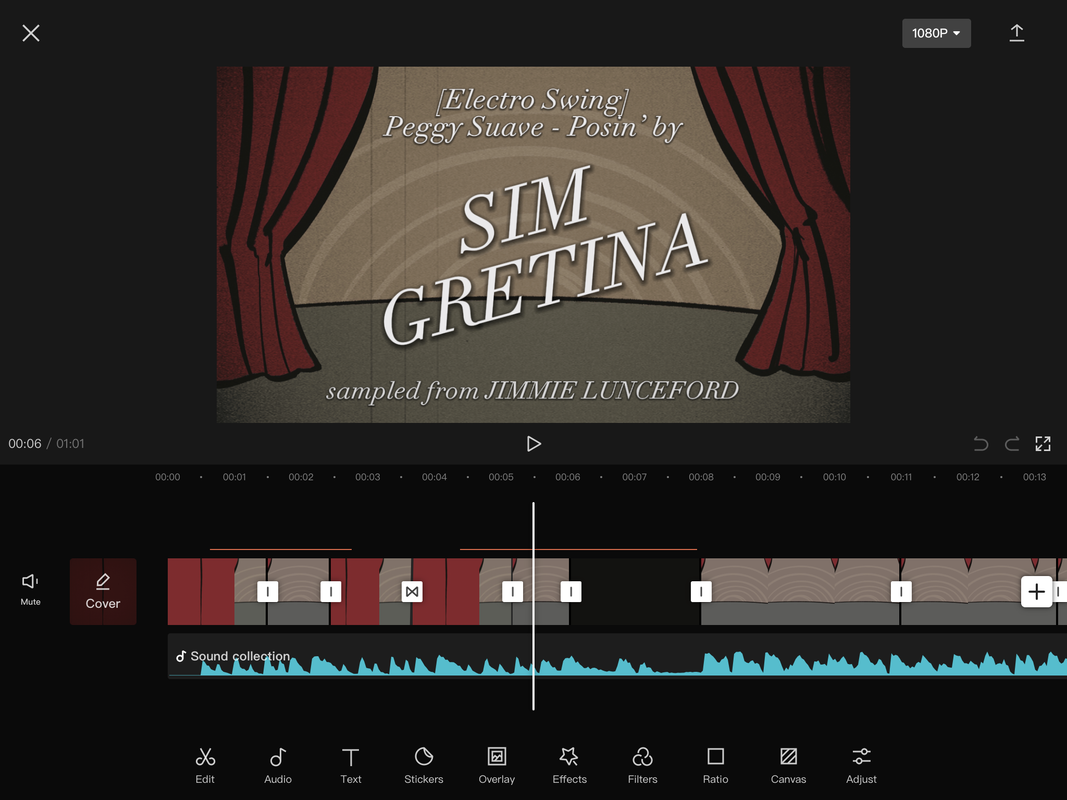This screenshot has height=800, width=1067.
Task: Select the Sound collection audio track
Action: (x=617, y=656)
